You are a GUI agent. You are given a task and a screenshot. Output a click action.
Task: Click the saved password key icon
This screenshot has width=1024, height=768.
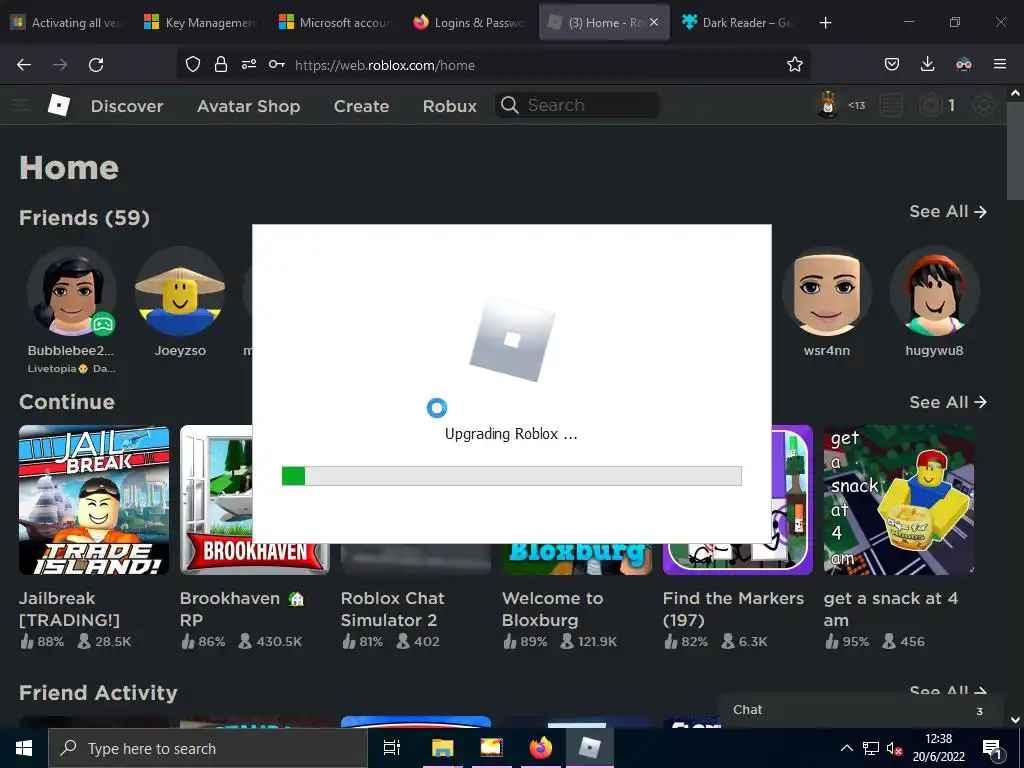tap(276, 65)
